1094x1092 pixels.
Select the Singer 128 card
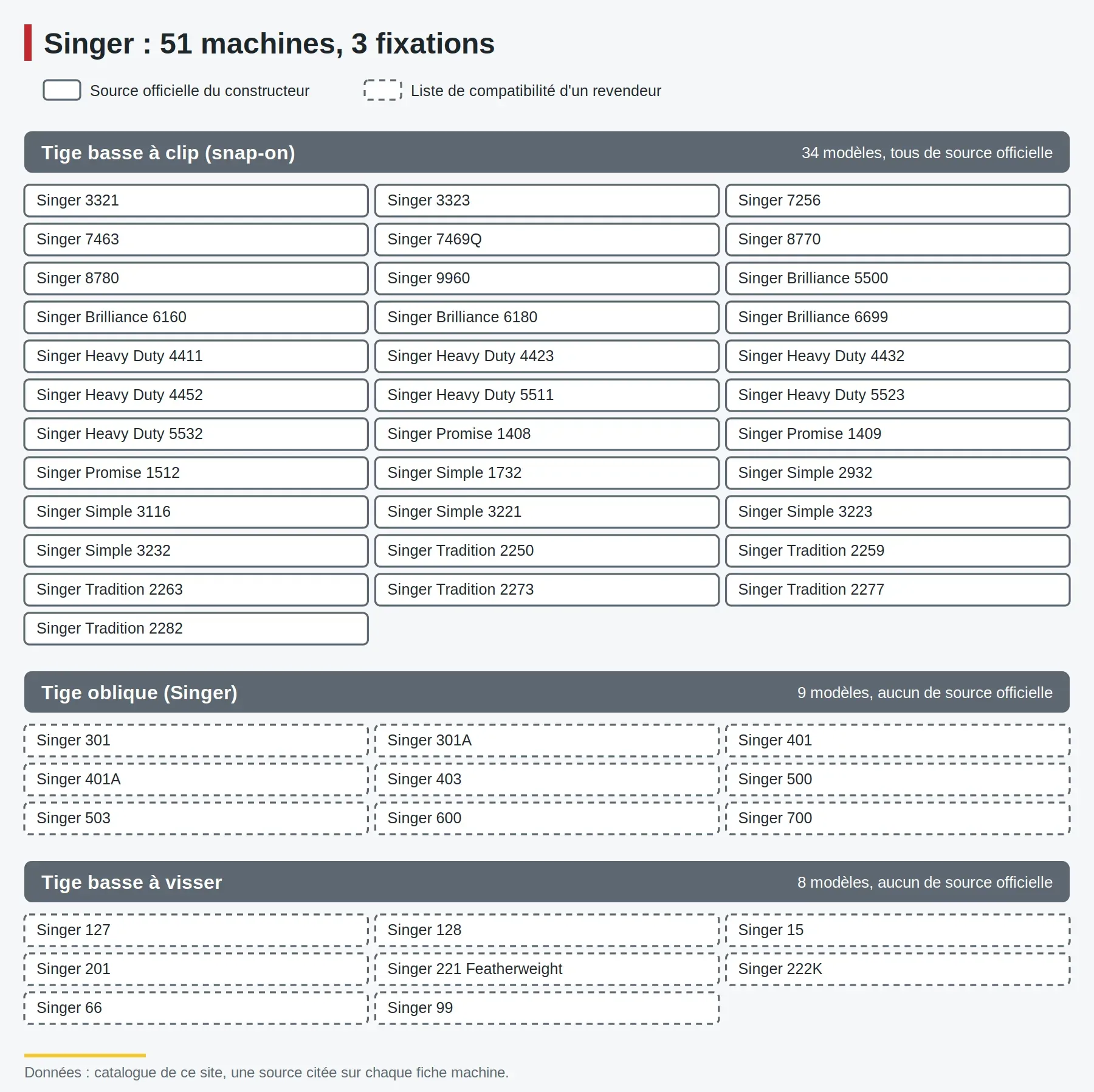tap(547, 930)
